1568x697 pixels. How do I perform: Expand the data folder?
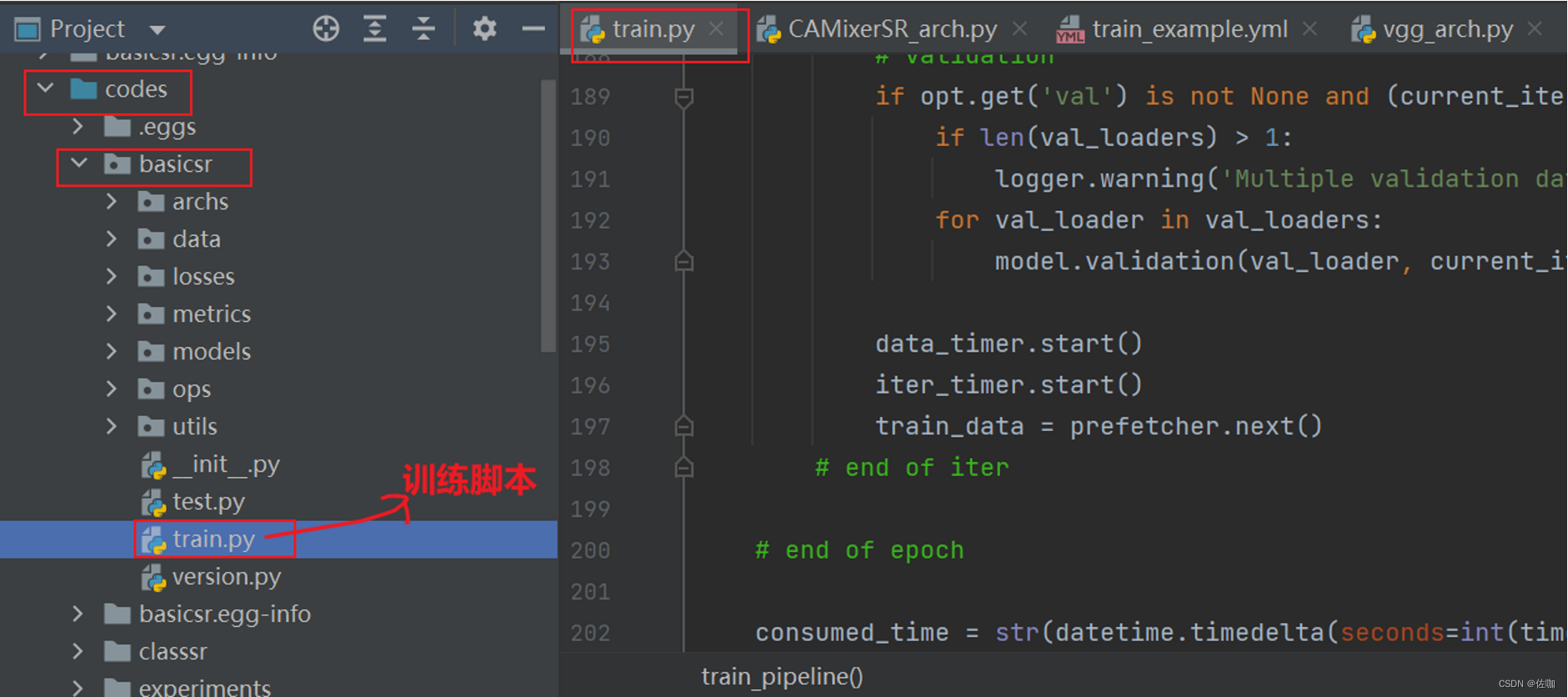click(x=112, y=239)
